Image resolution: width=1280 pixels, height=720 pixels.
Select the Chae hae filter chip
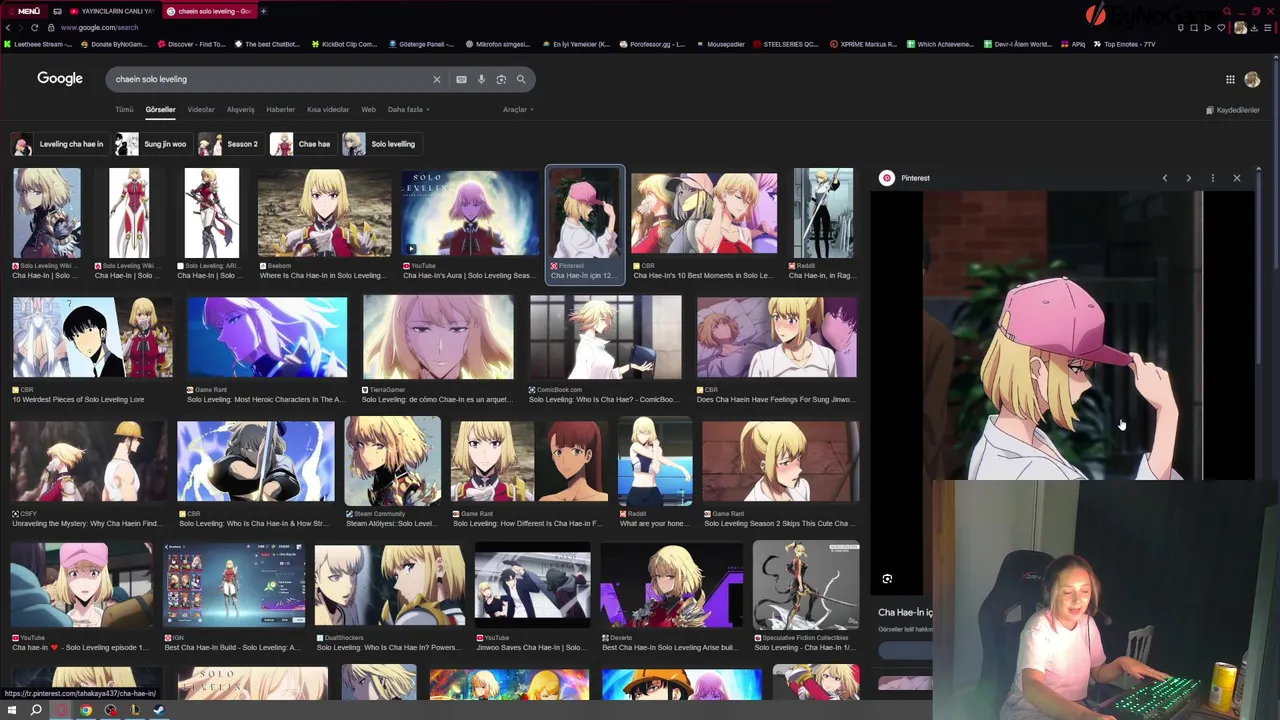[x=301, y=144]
